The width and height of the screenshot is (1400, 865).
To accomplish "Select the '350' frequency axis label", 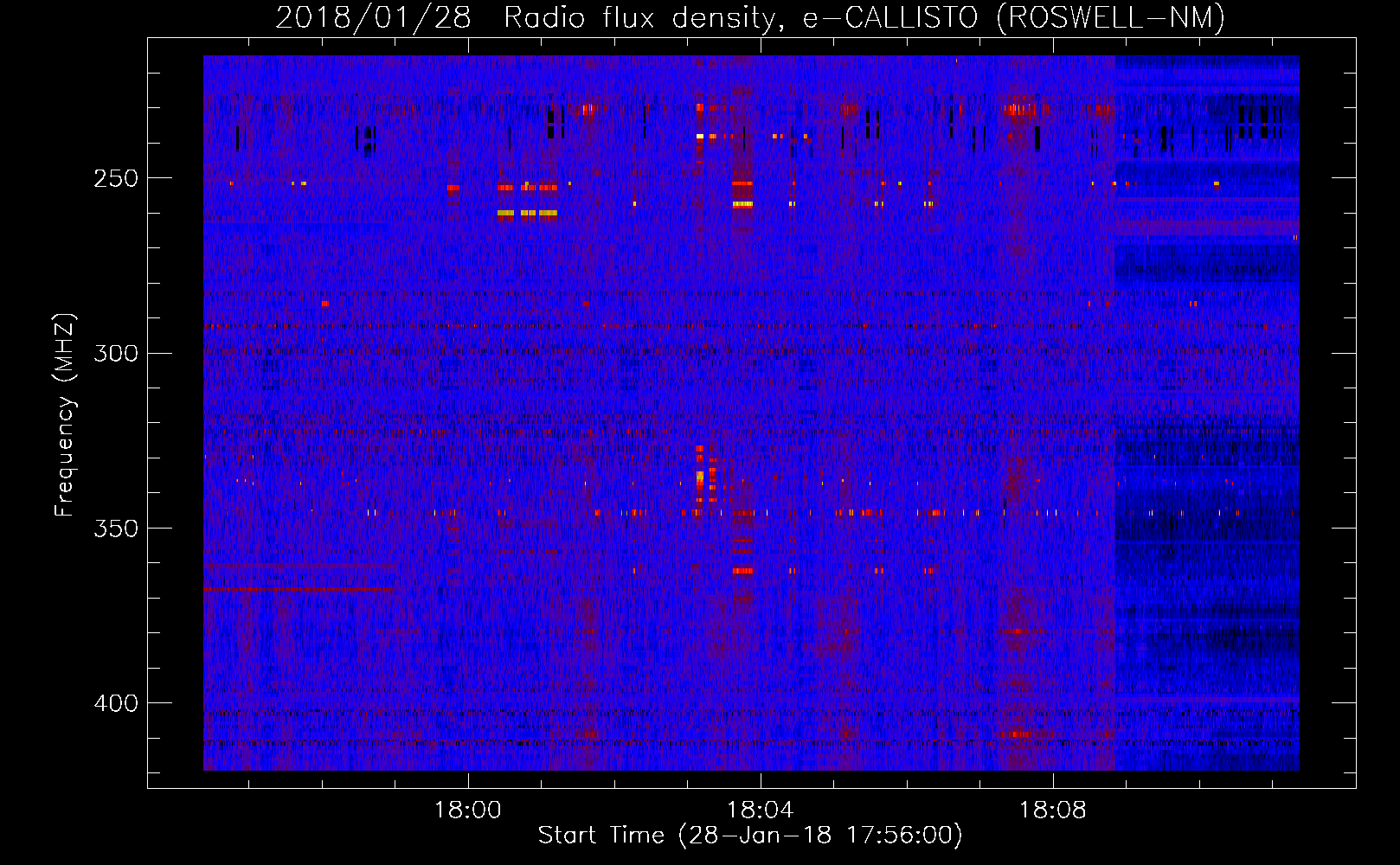I will pyautogui.click(x=115, y=529).
